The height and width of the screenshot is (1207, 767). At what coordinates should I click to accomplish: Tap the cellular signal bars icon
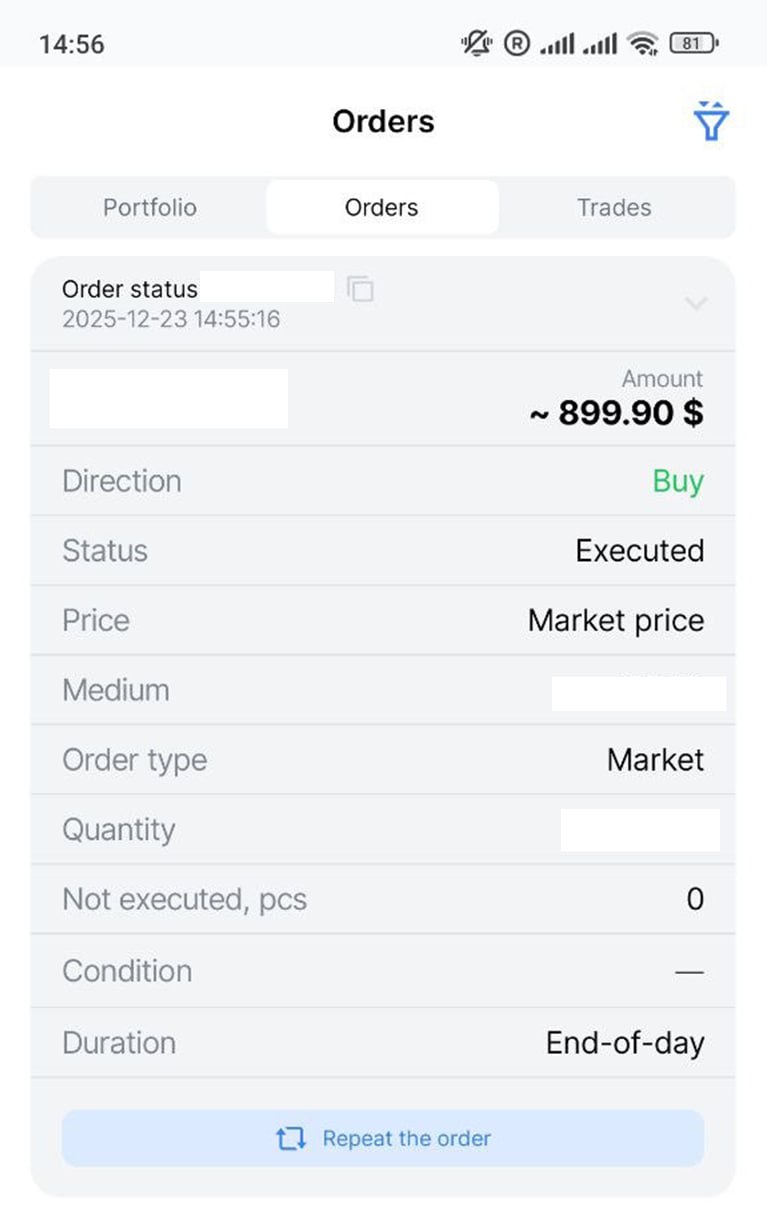click(558, 43)
